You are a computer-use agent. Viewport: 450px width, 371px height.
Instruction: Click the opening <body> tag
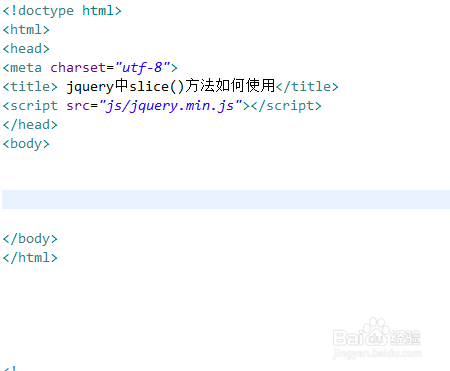(x=26, y=144)
